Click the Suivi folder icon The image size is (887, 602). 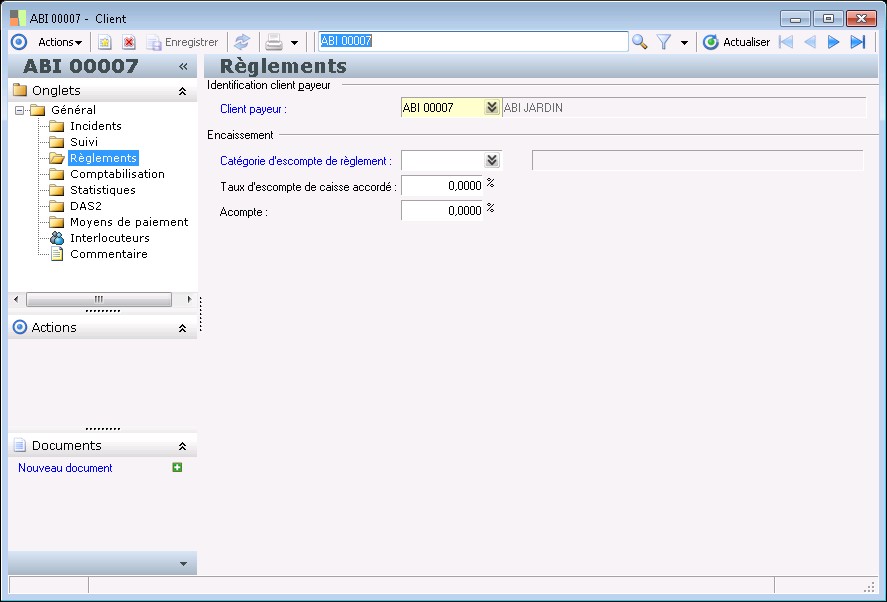(57, 142)
